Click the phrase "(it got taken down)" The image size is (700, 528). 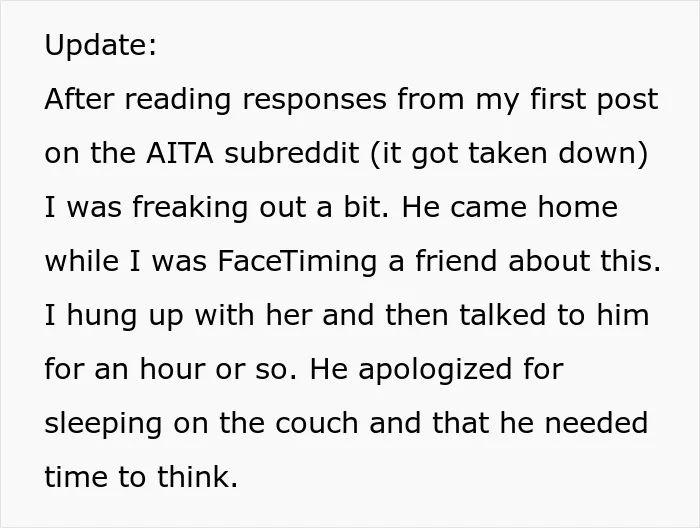[x=509, y=154]
